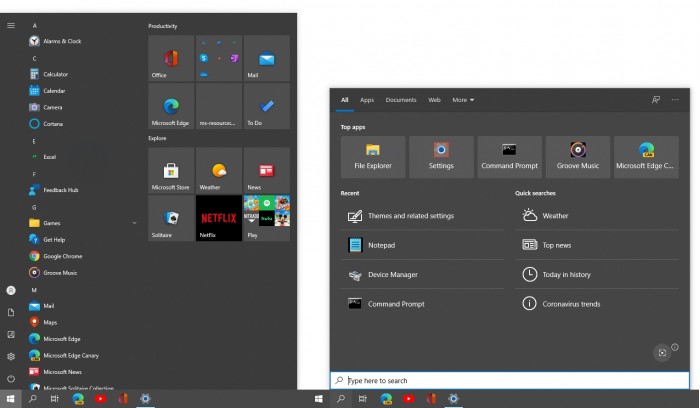Image resolution: width=700 pixels, height=408 pixels.
Task: Click the user account icon in Start sidebar
Action: [11, 290]
